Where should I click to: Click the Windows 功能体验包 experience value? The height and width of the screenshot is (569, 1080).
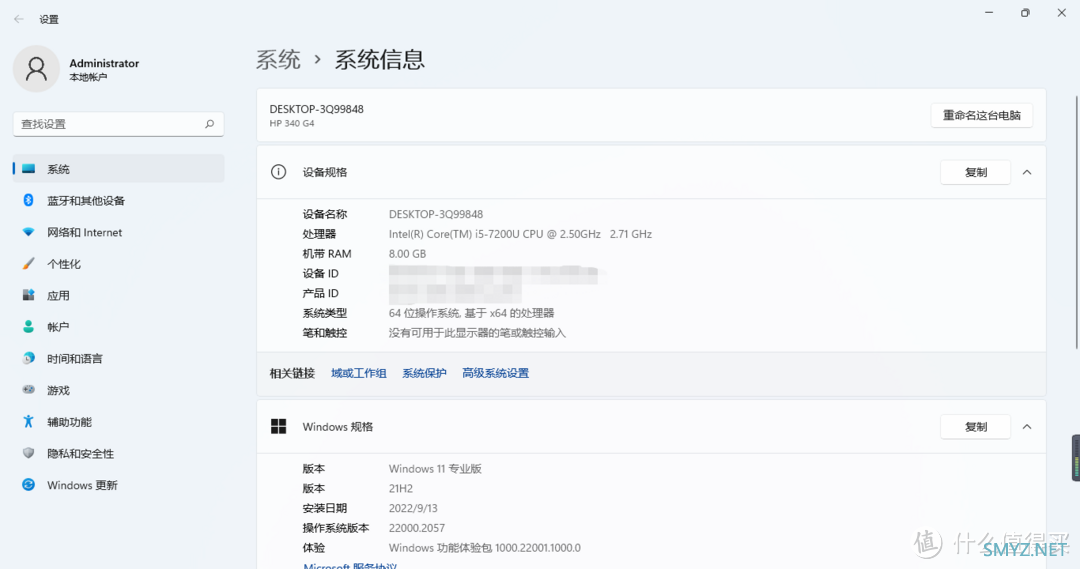click(x=485, y=548)
